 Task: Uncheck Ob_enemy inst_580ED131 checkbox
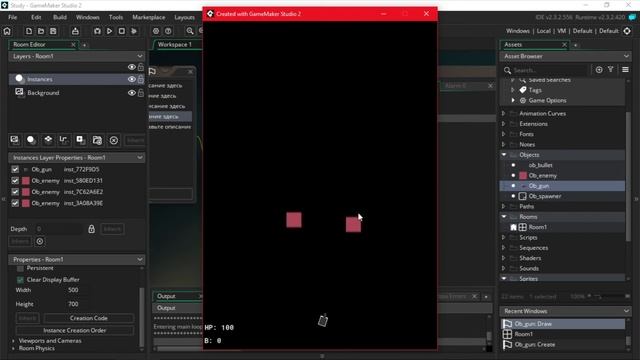click(15, 180)
